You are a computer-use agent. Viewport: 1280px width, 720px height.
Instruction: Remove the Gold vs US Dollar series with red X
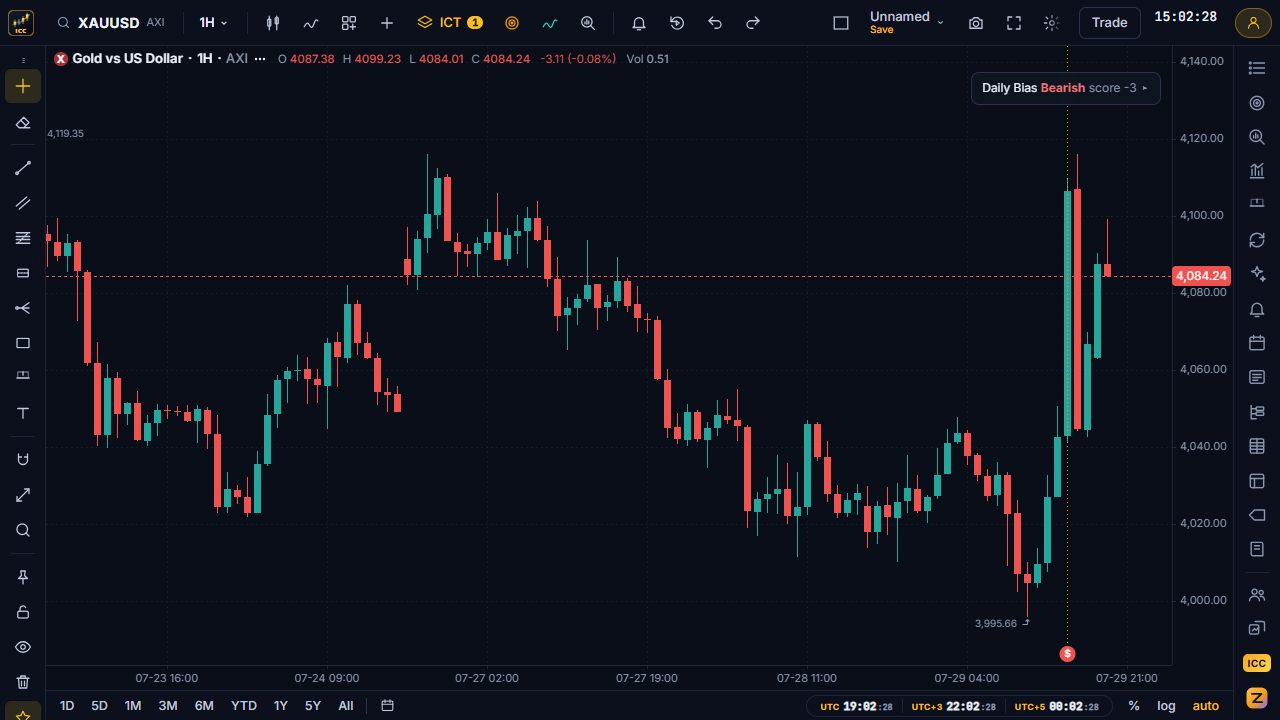61,59
